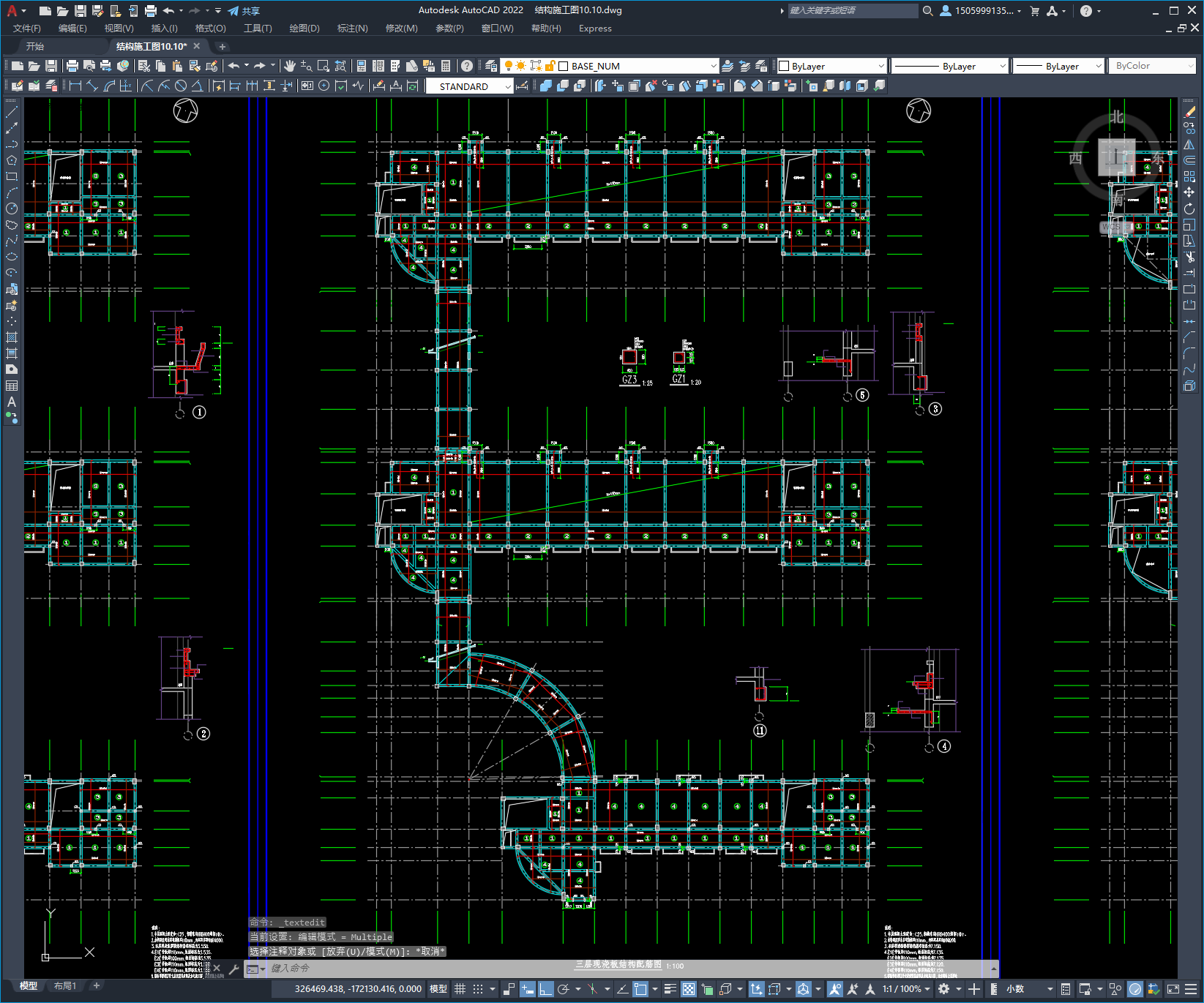Select the Diameter dimension tool
Viewport: 1204px width, 1003px height.
pyautogui.click(x=181, y=86)
